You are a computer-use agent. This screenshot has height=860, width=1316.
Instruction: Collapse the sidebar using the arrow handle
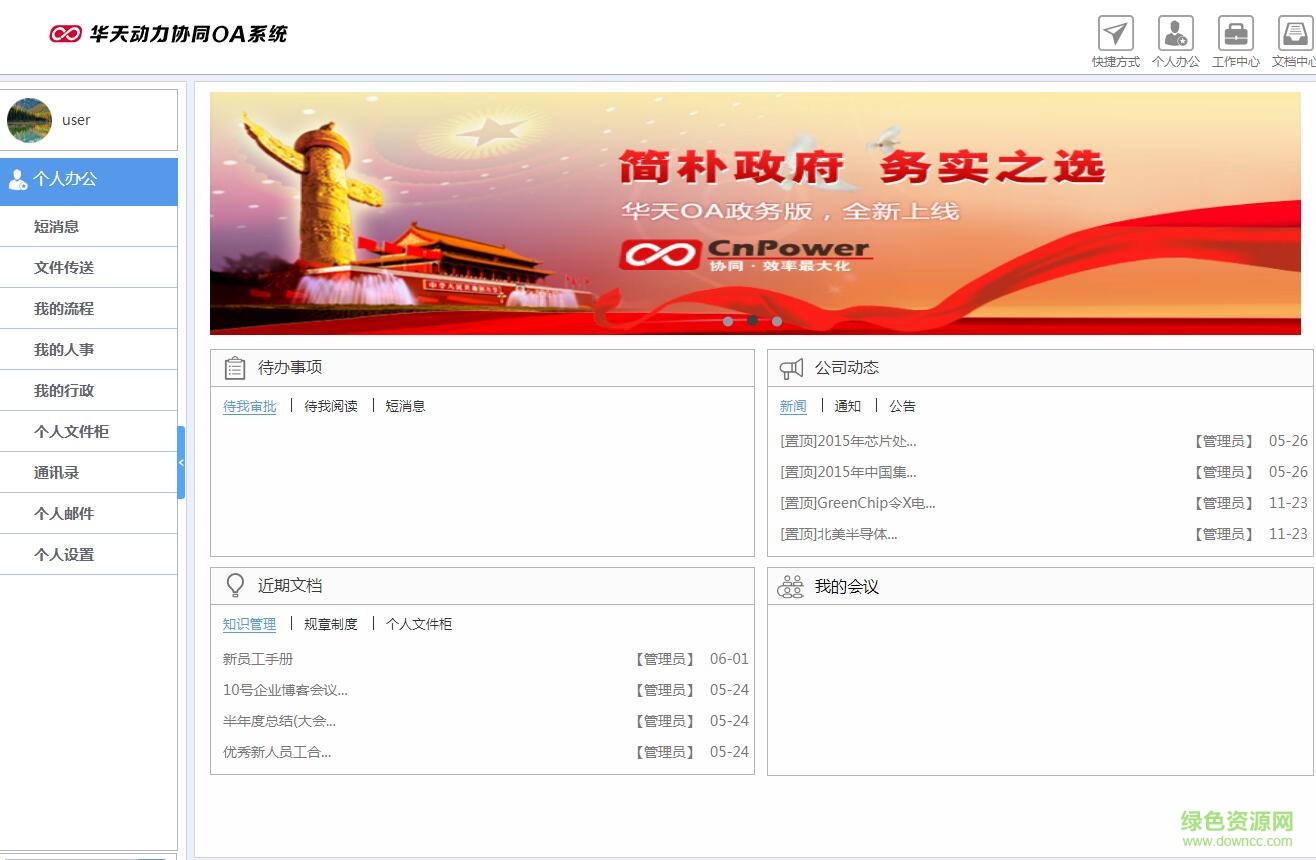(181, 463)
